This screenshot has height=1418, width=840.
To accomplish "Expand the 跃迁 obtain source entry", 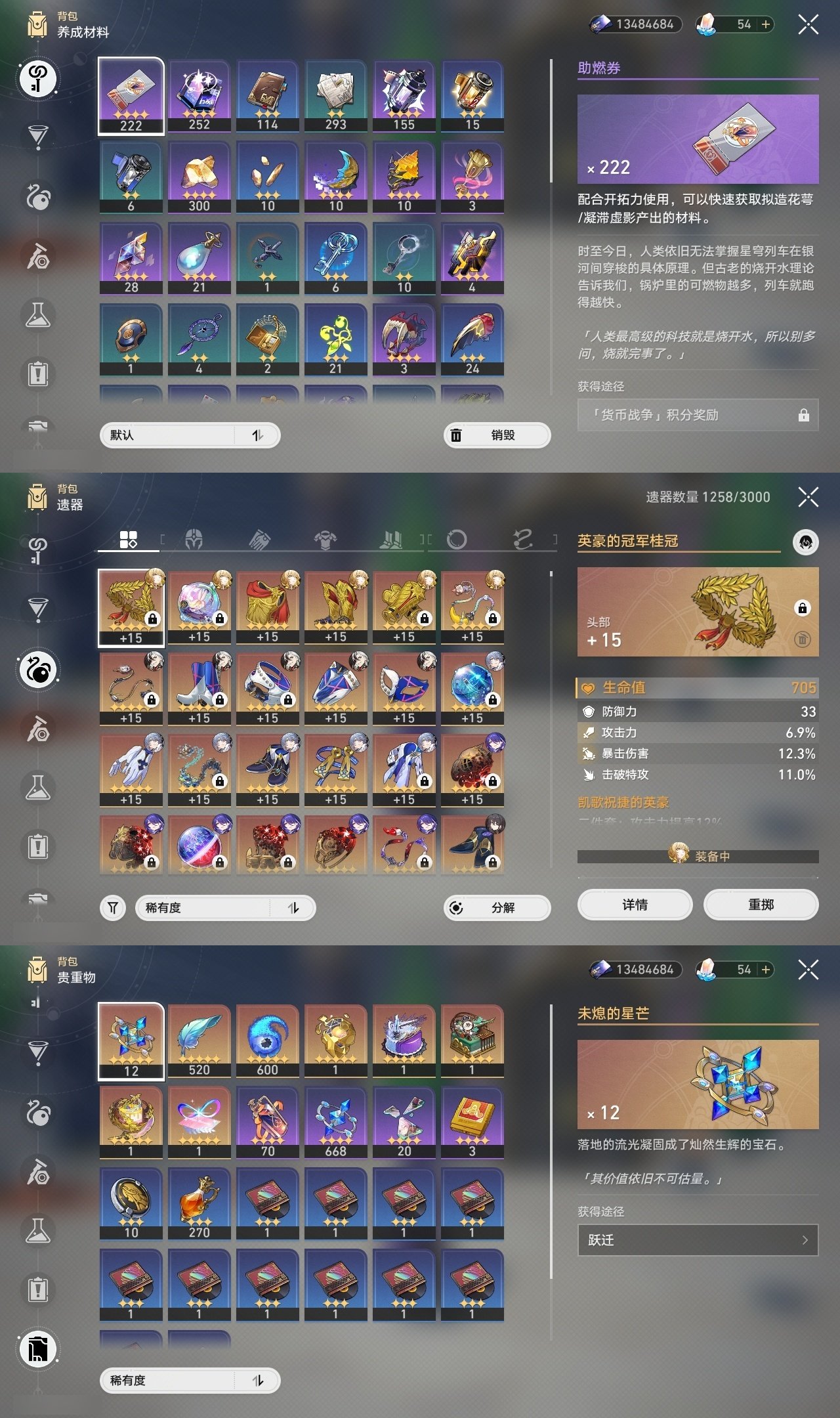I will [698, 1240].
